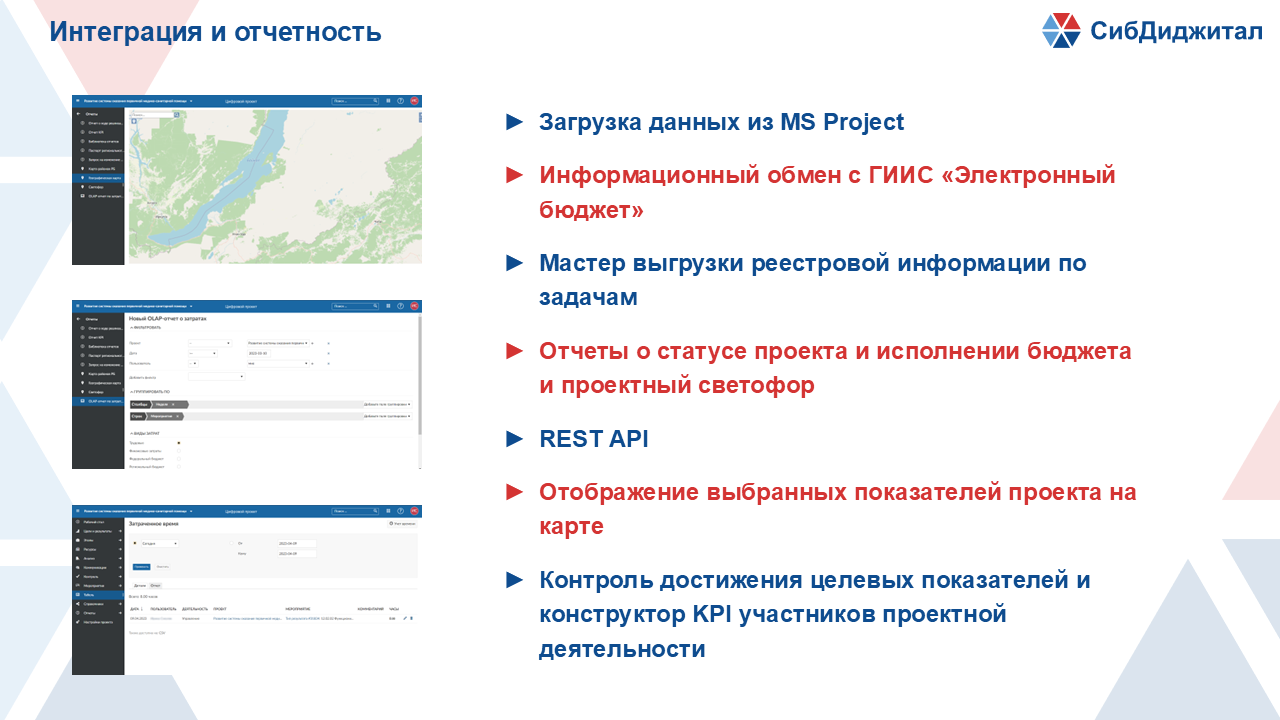Select the red bullet about ГИИС «Электронный бюджет»

(x=827, y=192)
